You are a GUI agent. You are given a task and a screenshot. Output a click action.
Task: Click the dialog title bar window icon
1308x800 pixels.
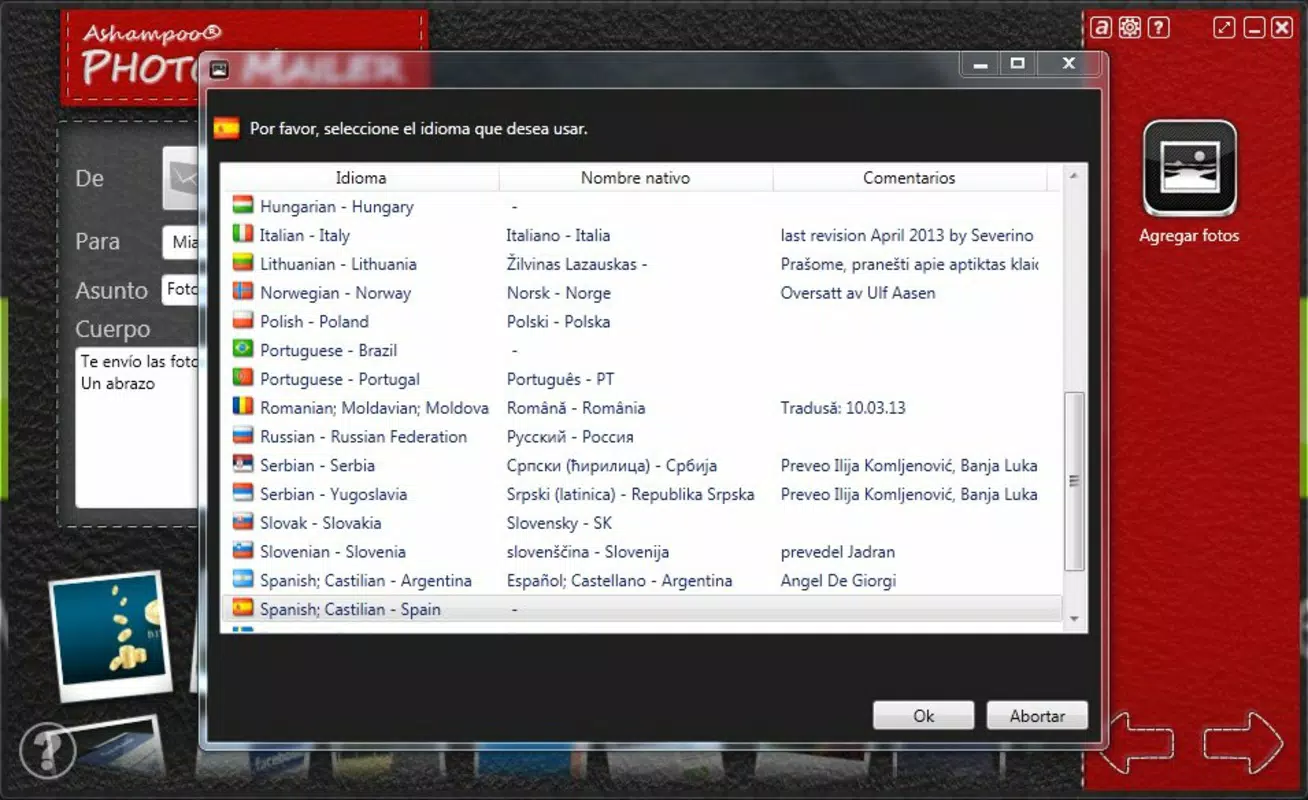220,69
